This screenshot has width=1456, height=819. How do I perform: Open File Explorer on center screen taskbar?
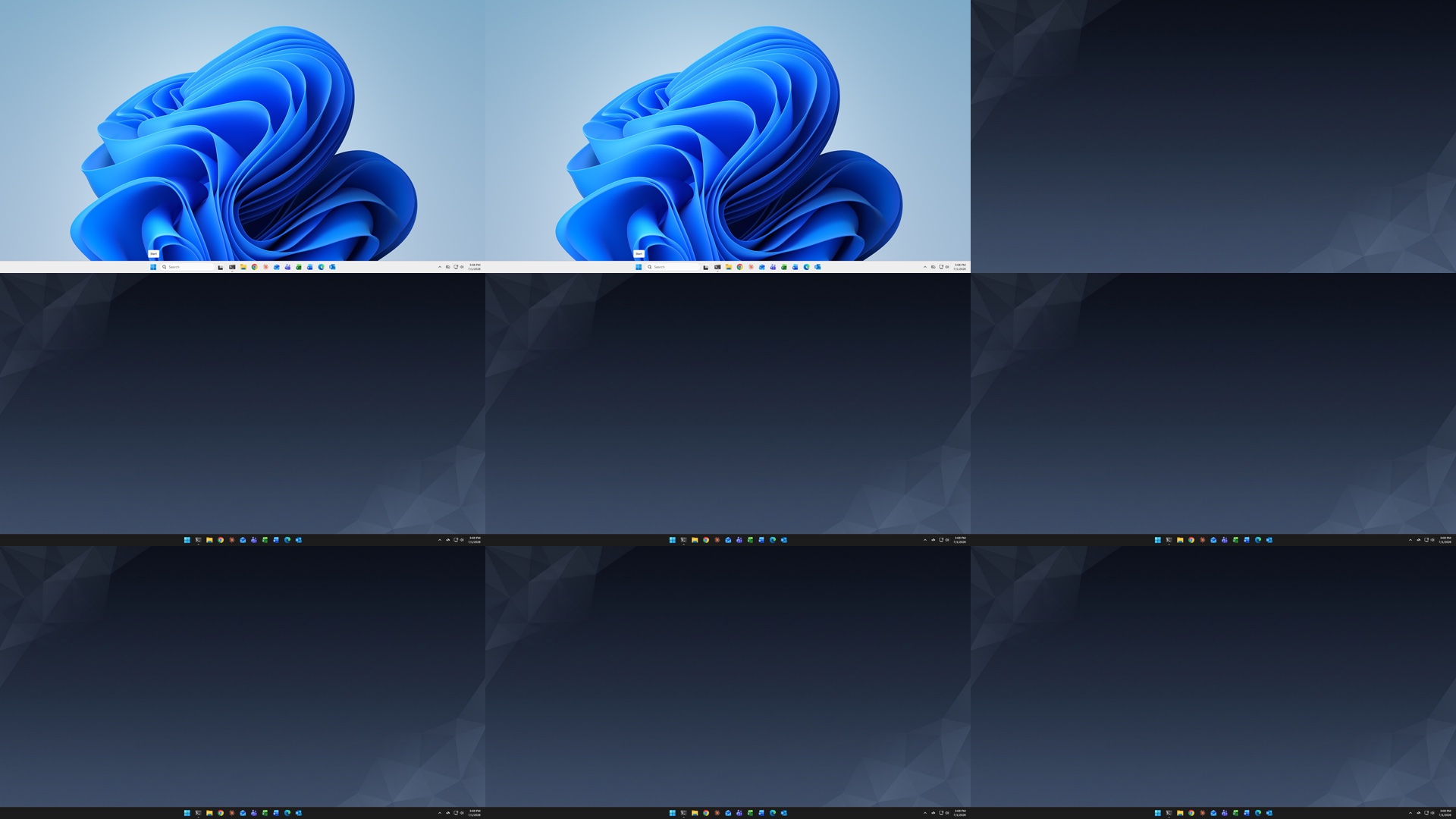pyautogui.click(x=695, y=540)
